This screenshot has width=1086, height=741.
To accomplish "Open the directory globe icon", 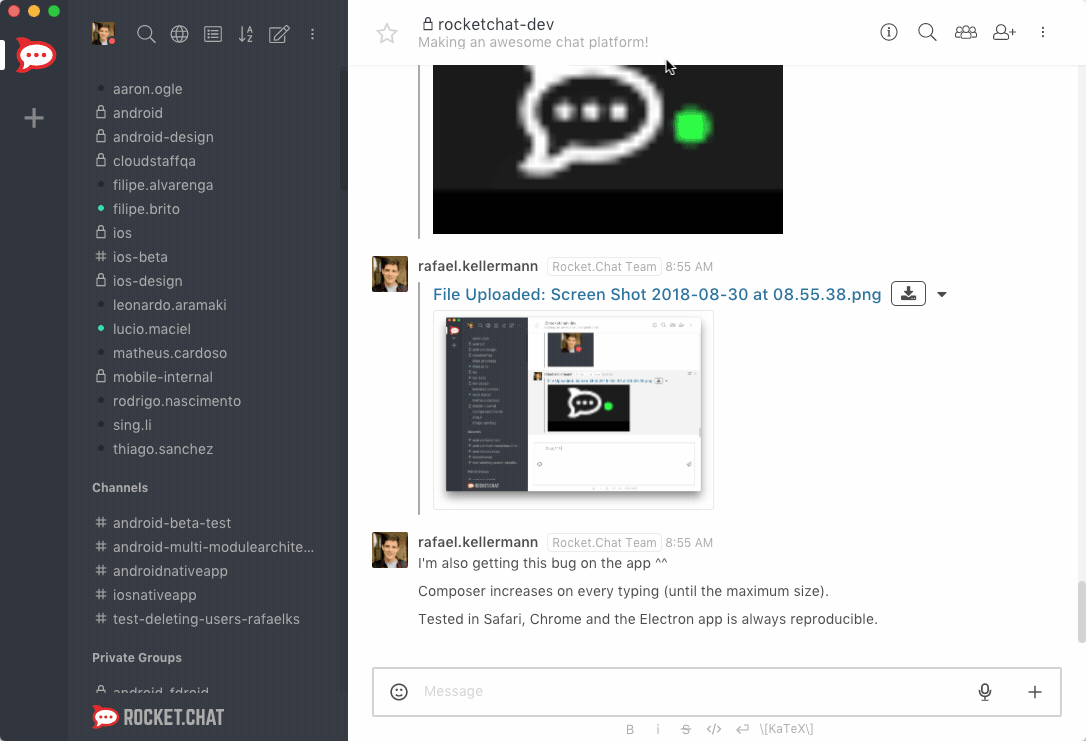I will point(179,34).
